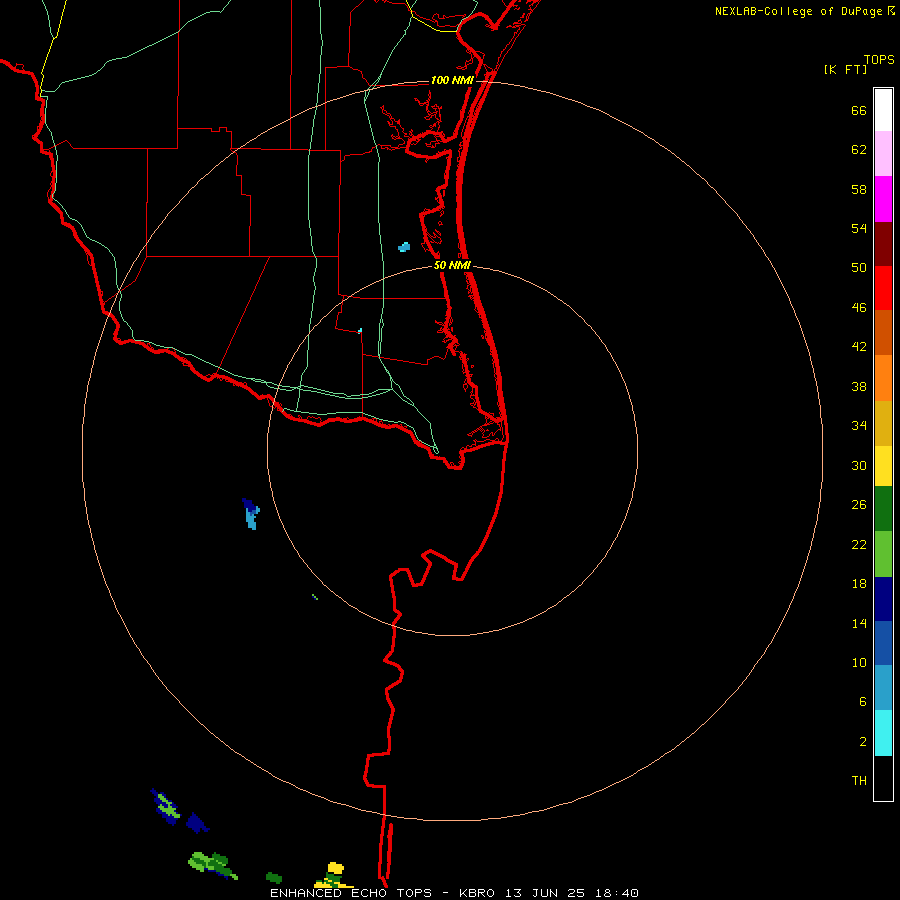Click the small dark green echo beside the yellow cell

tap(274, 878)
